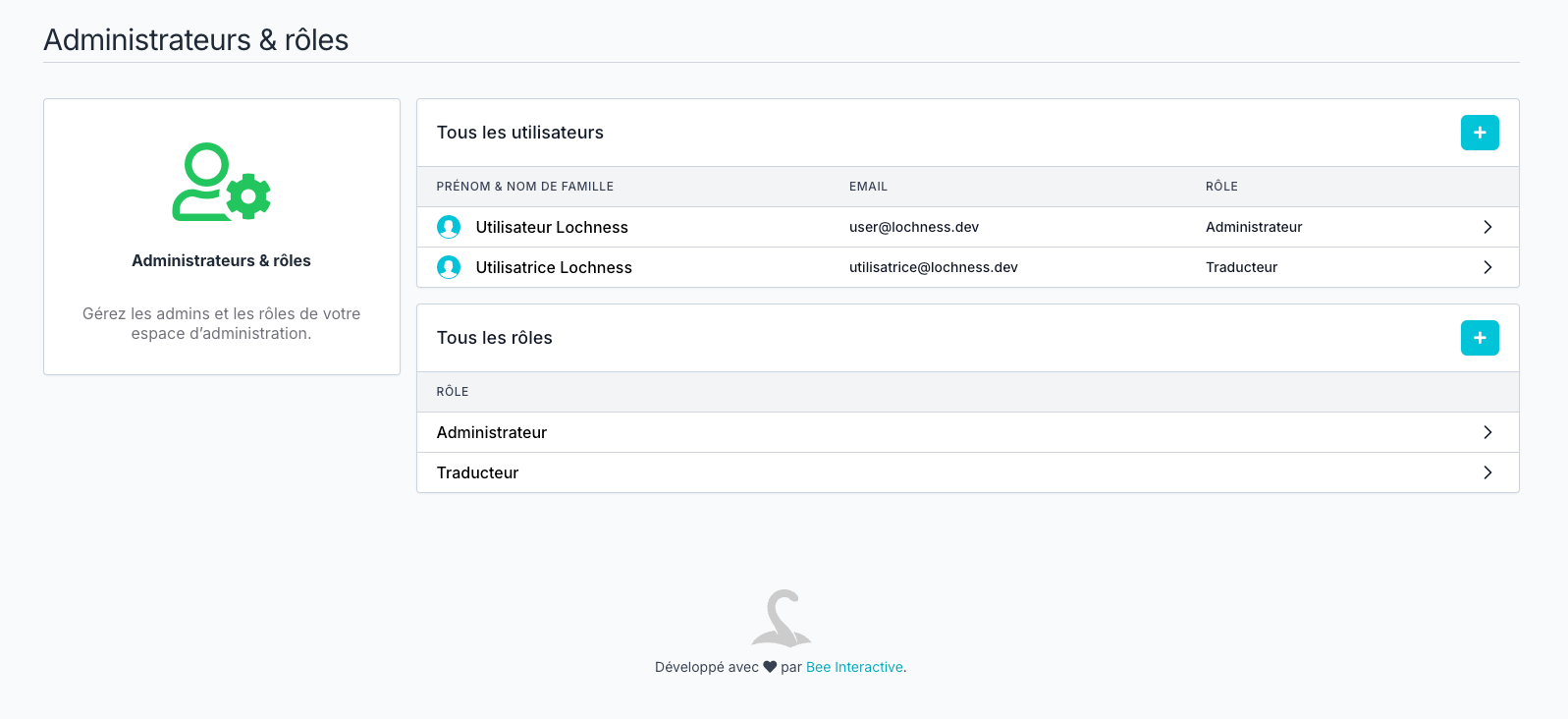
Task: Click the Administrateurs & rôles card title
Action: (x=221, y=260)
